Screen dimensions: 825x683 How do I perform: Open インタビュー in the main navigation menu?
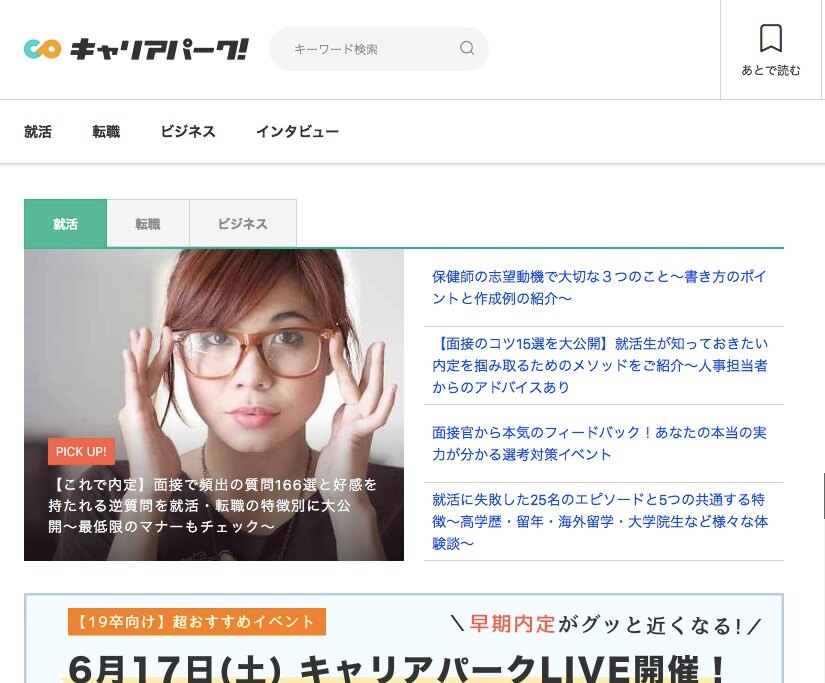pyautogui.click(x=297, y=131)
